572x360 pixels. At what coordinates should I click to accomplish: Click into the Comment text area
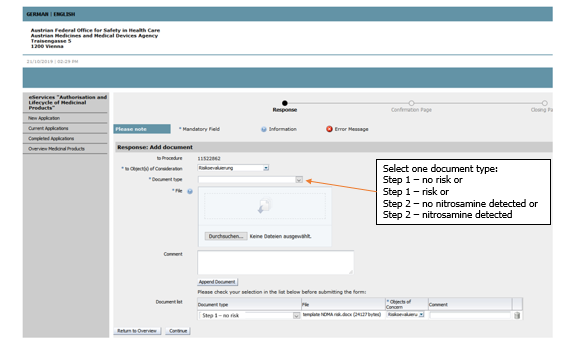pos(275,262)
